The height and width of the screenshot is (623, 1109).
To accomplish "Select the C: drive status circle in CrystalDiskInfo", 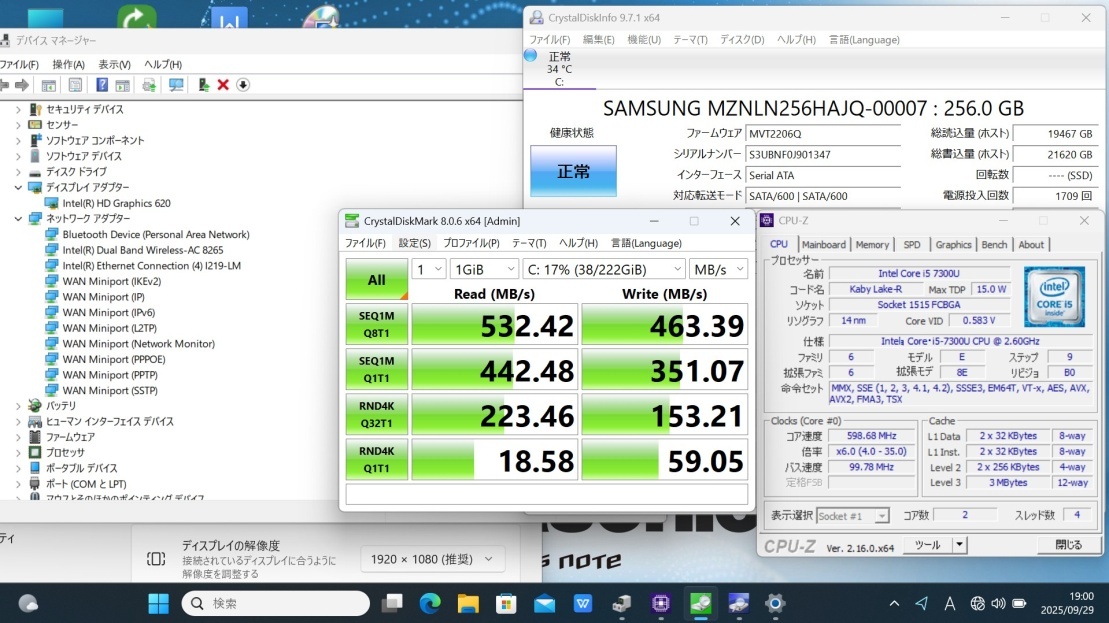I will (530, 55).
